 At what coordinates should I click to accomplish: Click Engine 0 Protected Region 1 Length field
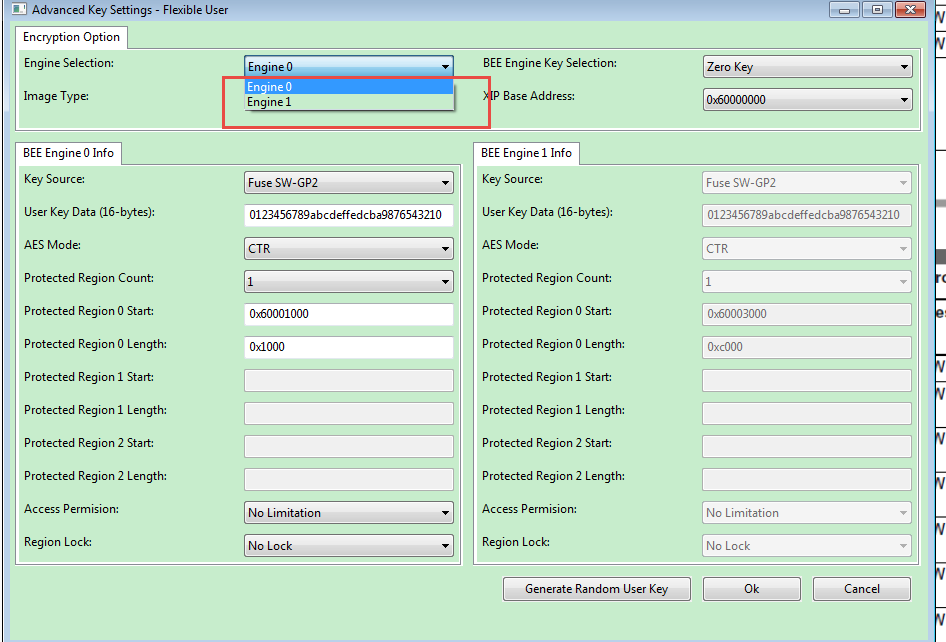click(349, 413)
